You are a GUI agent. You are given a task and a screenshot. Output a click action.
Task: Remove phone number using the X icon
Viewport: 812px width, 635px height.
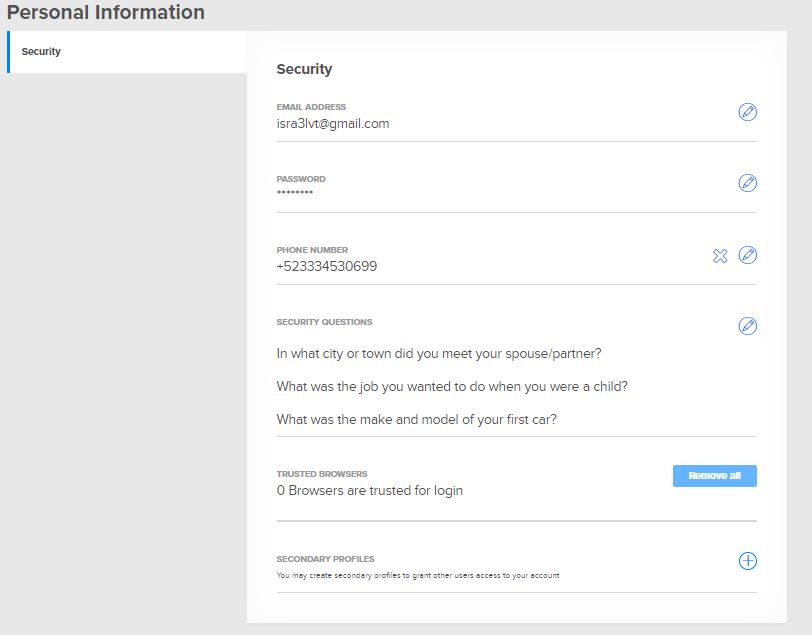point(720,256)
